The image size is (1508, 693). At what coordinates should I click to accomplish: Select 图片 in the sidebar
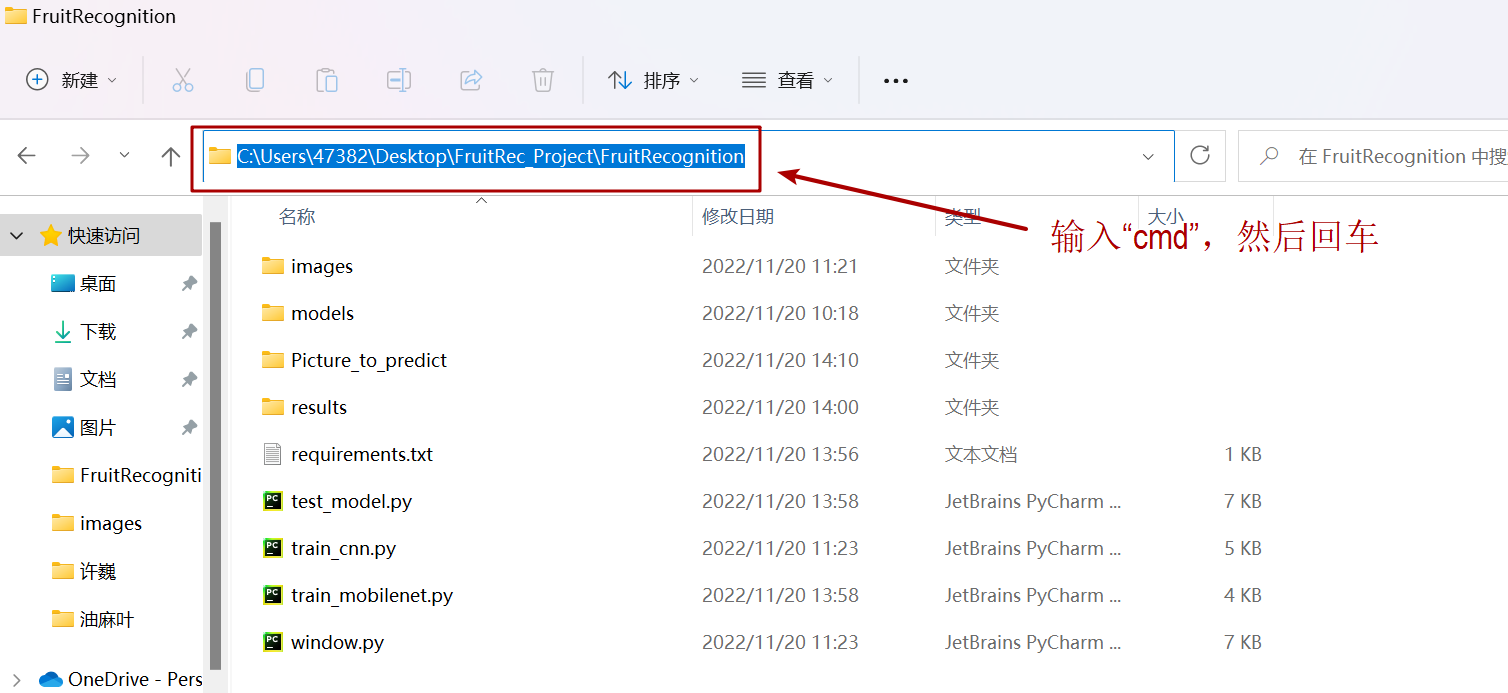tap(98, 428)
